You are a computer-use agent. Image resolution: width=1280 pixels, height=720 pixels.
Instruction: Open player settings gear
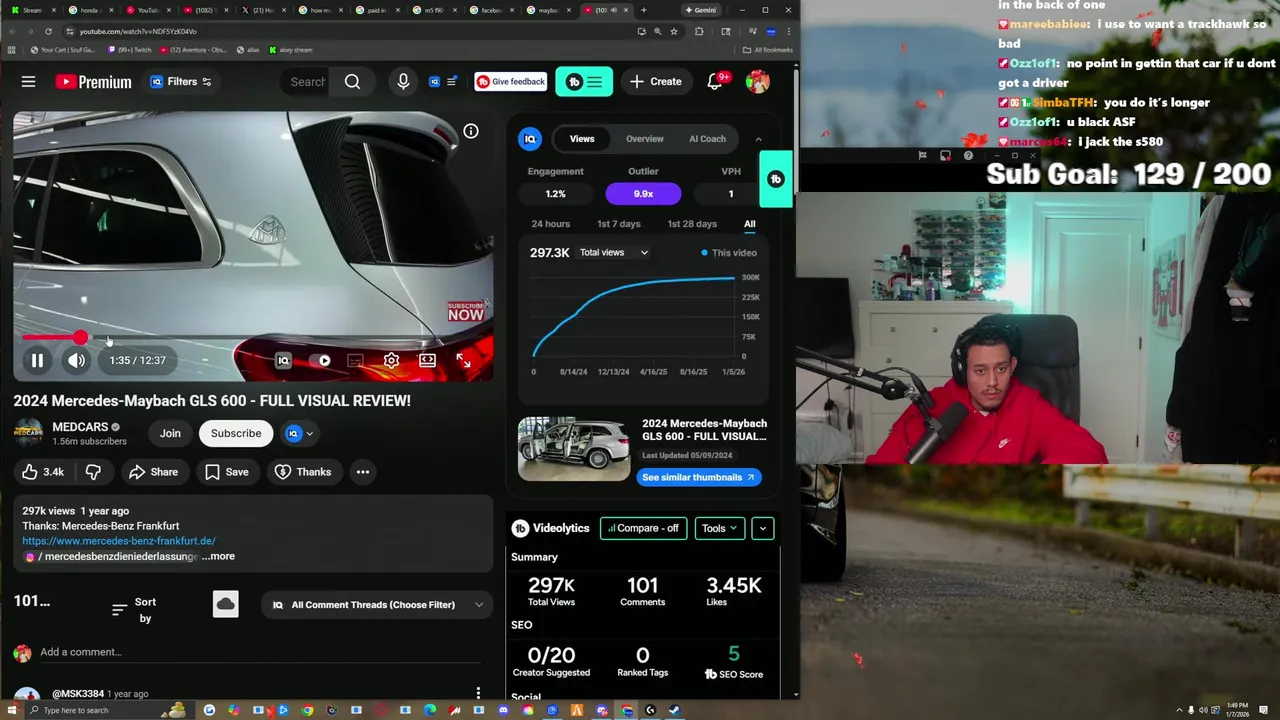point(391,360)
